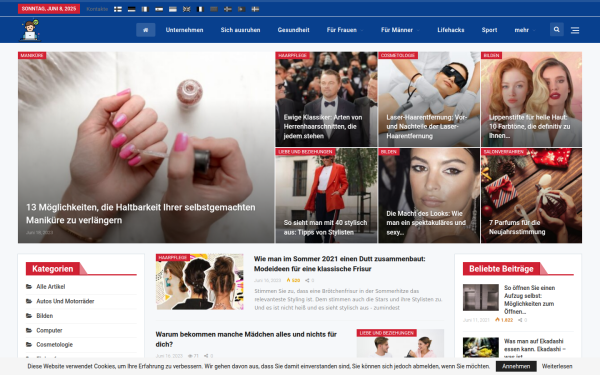Select the Union Jack language flag
Screen dimensions: 600x375
coord(186,9)
